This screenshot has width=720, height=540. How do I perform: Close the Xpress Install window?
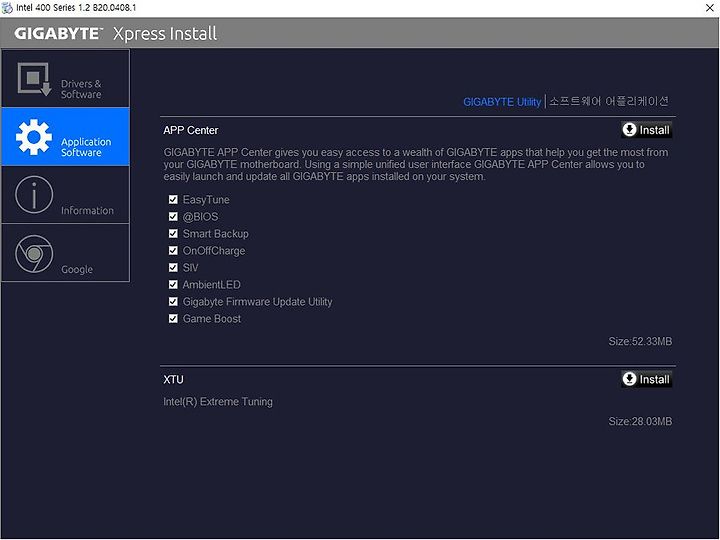709,8
